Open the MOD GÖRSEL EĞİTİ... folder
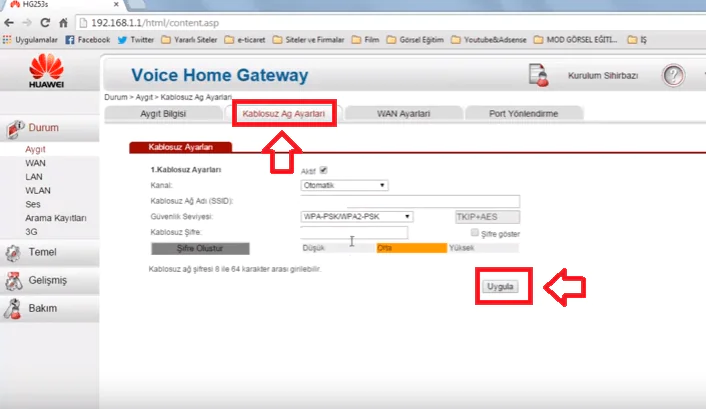Screen dimensions: 706x409 tap(575, 40)
